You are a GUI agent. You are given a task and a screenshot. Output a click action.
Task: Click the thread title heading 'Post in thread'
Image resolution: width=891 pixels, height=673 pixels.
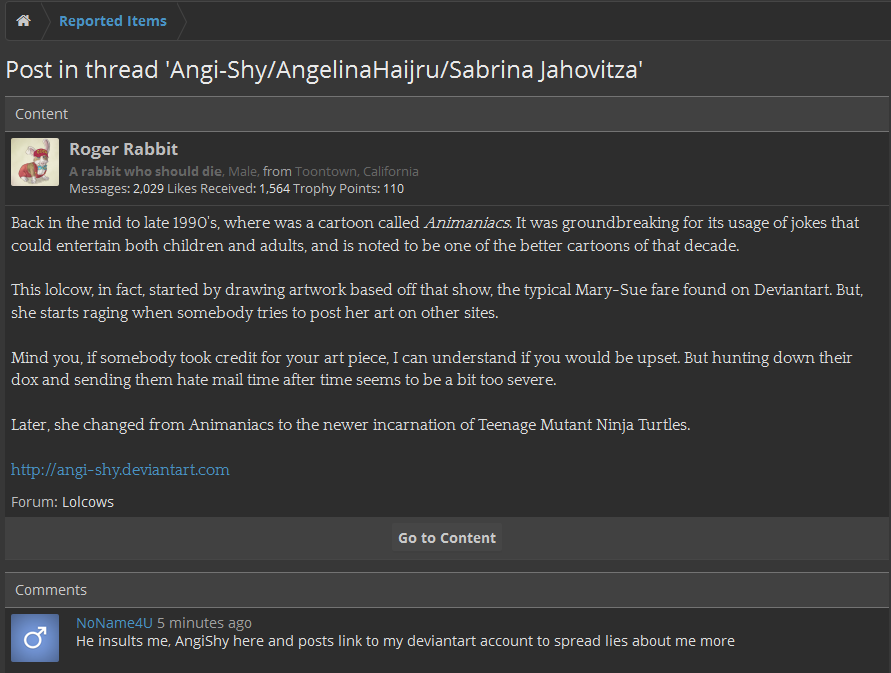324,70
